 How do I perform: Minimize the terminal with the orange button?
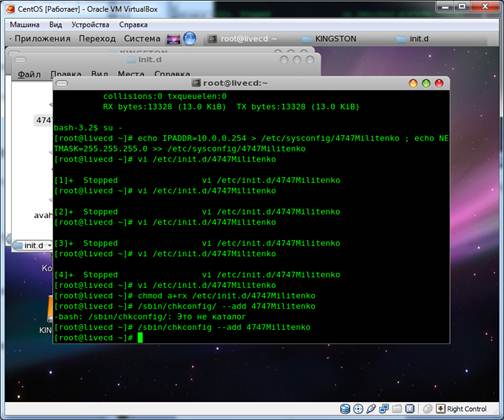(x=413, y=83)
